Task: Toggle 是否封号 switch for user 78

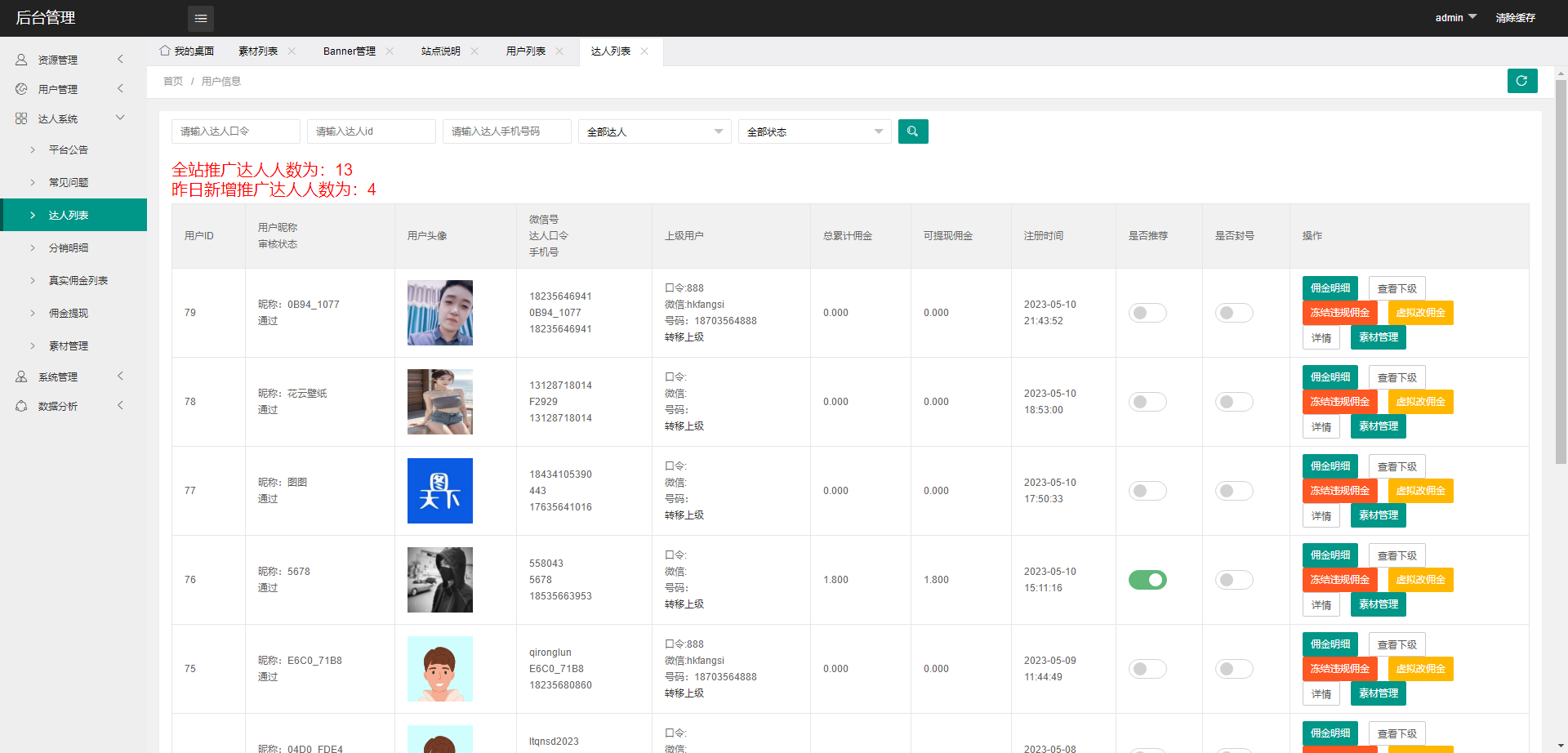Action: [1234, 402]
